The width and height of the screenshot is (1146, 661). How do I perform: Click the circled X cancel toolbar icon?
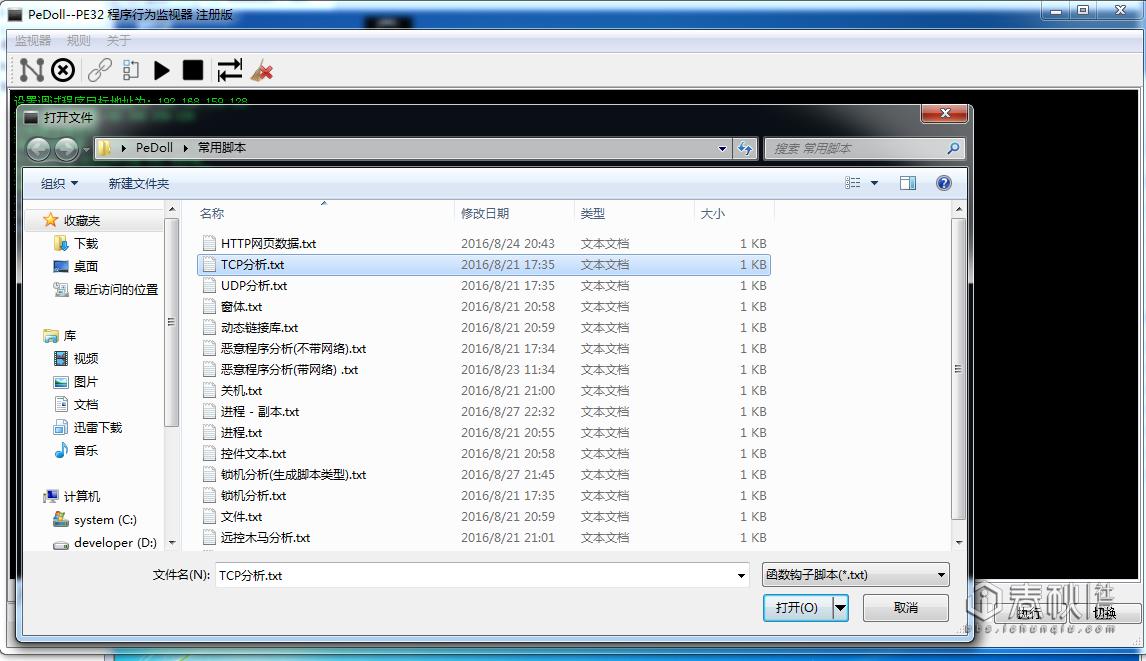(63, 70)
